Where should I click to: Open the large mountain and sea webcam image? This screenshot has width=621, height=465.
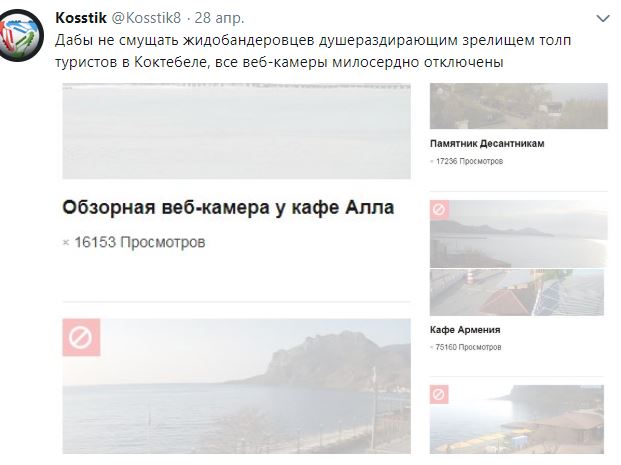pos(236,386)
